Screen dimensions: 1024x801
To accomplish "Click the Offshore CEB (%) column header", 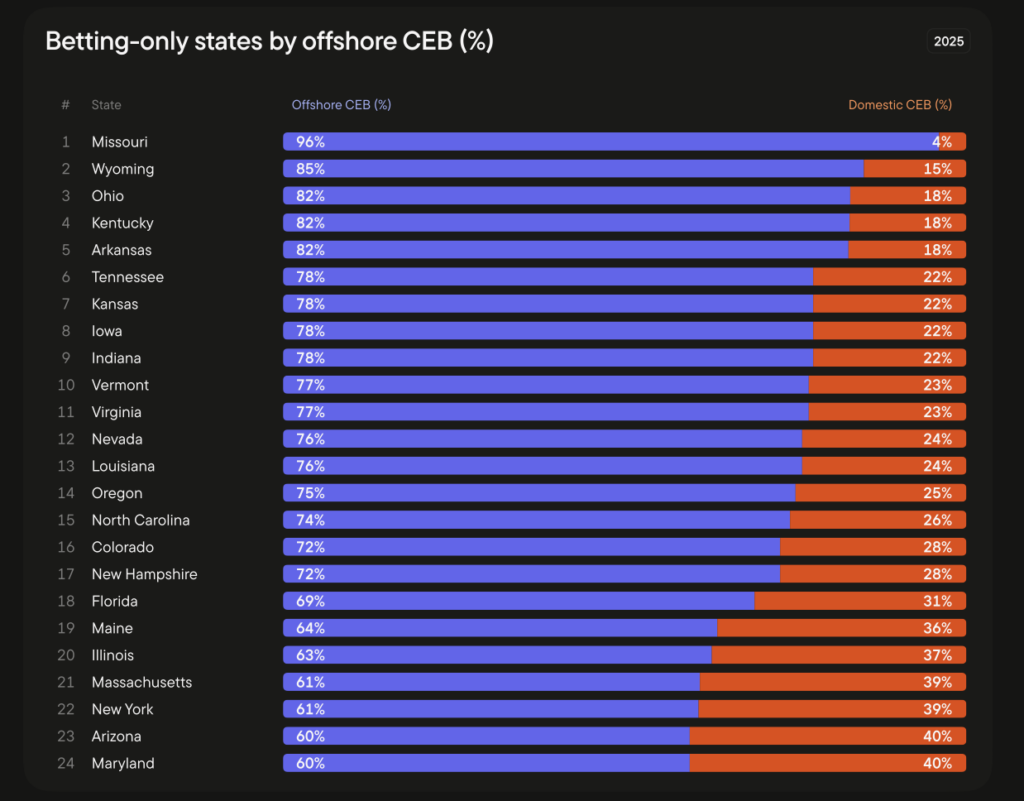I will (341, 105).
